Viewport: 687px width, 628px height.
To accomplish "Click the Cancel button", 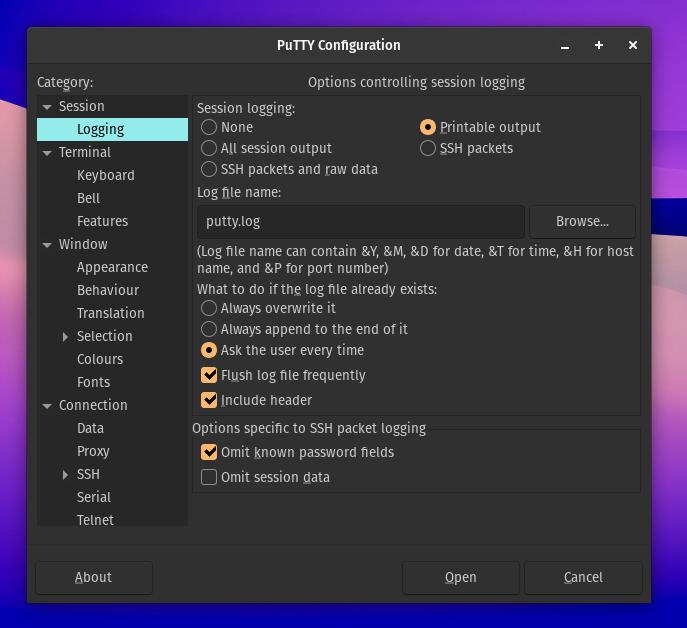I will pos(583,578).
